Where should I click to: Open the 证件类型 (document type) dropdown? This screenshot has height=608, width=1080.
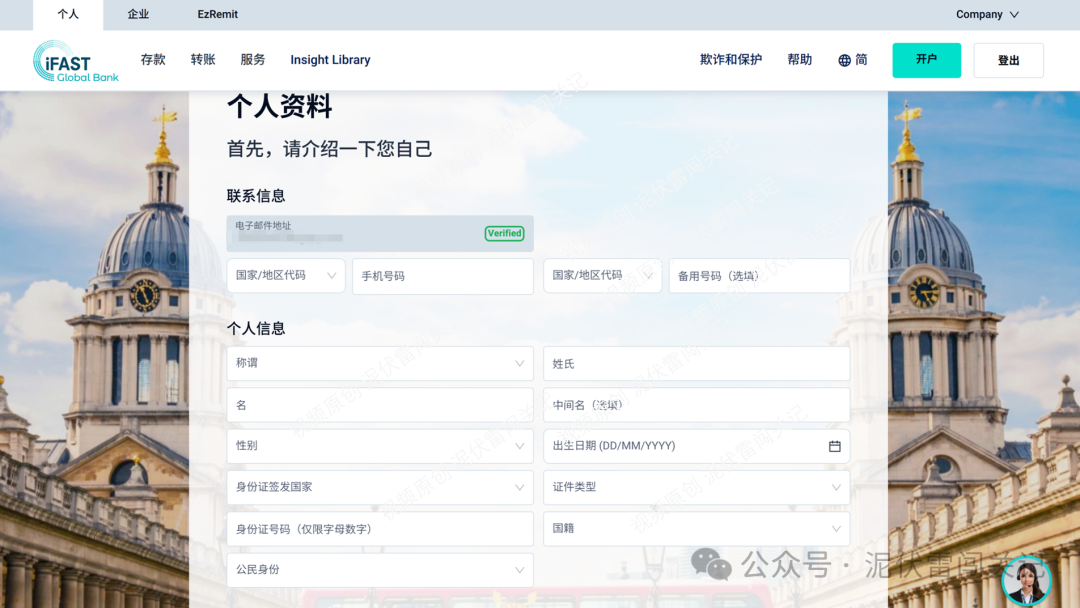(696, 487)
